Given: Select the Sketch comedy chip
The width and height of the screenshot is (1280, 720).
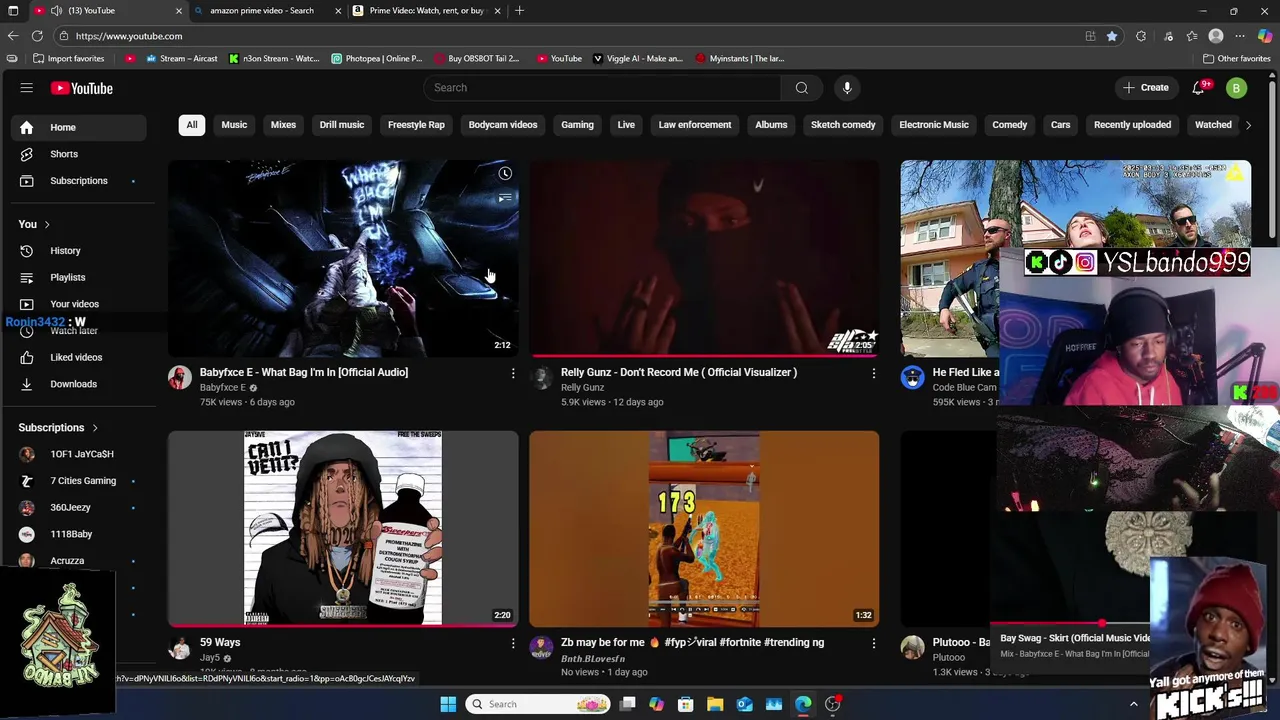Looking at the screenshot, I should point(843,125).
